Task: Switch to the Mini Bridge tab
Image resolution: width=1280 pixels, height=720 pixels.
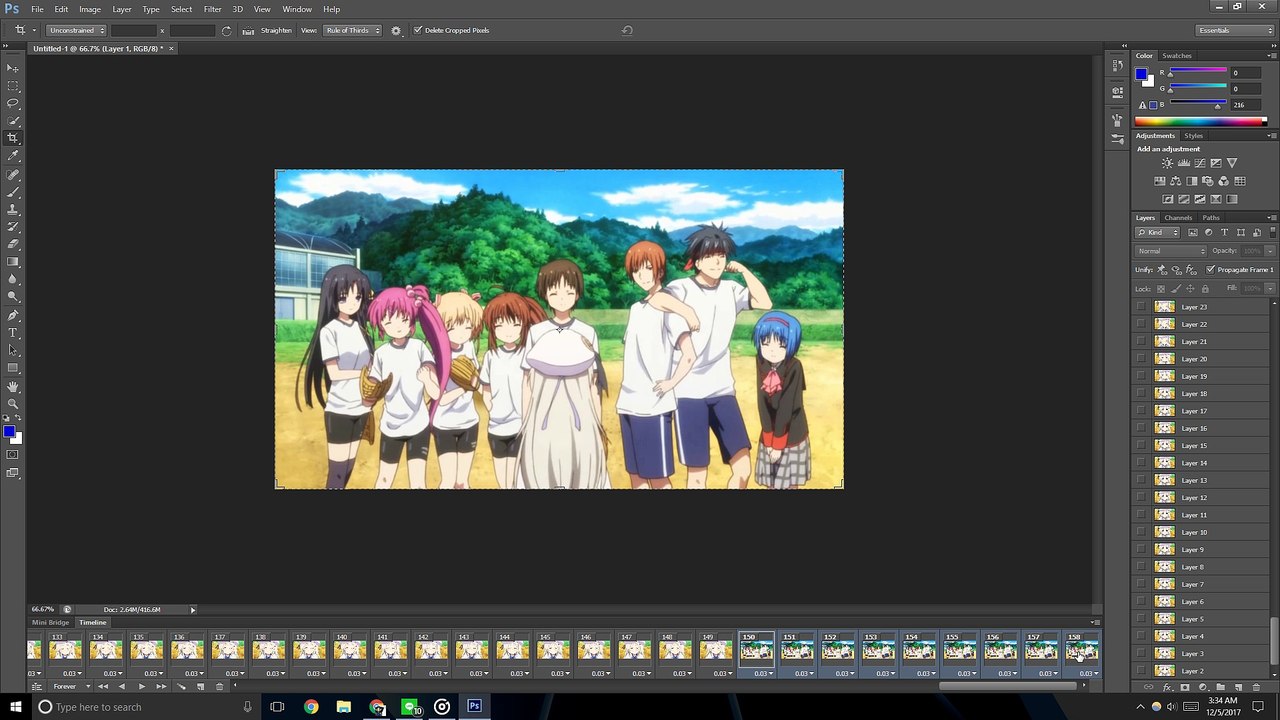Action: (51, 622)
